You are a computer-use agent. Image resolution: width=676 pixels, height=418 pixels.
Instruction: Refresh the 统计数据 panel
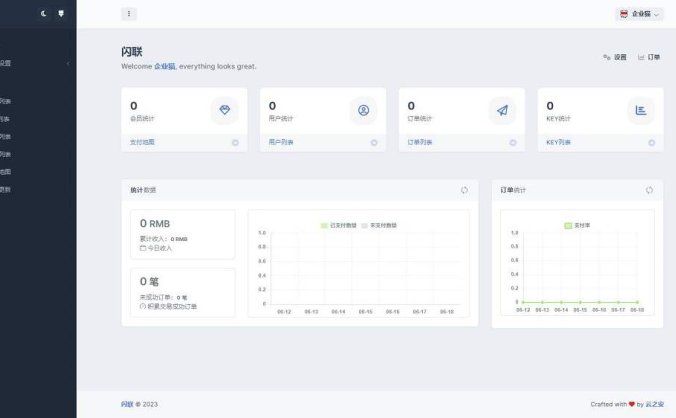click(464, 190)
